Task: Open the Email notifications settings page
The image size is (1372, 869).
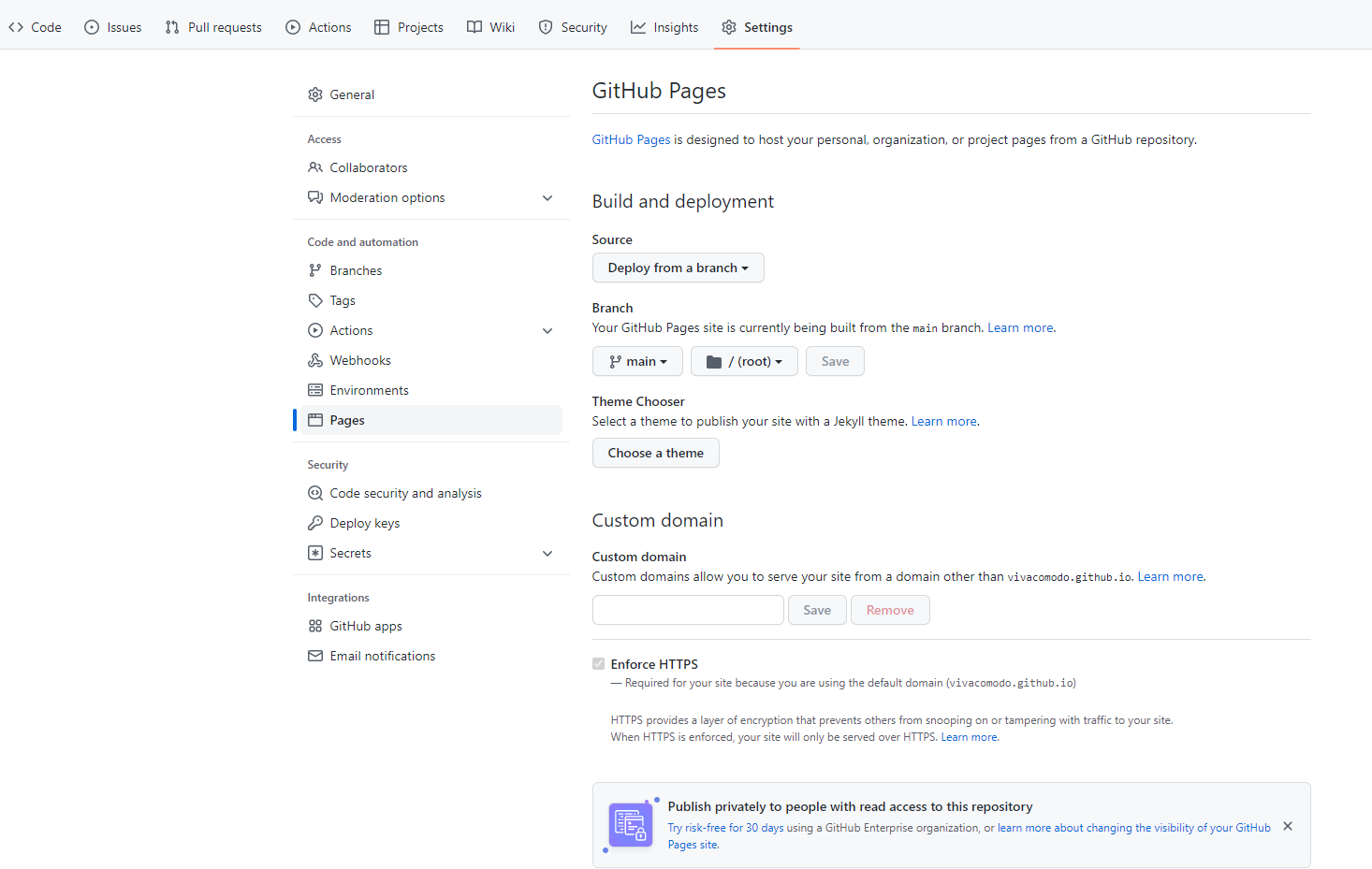Action: 431,656
